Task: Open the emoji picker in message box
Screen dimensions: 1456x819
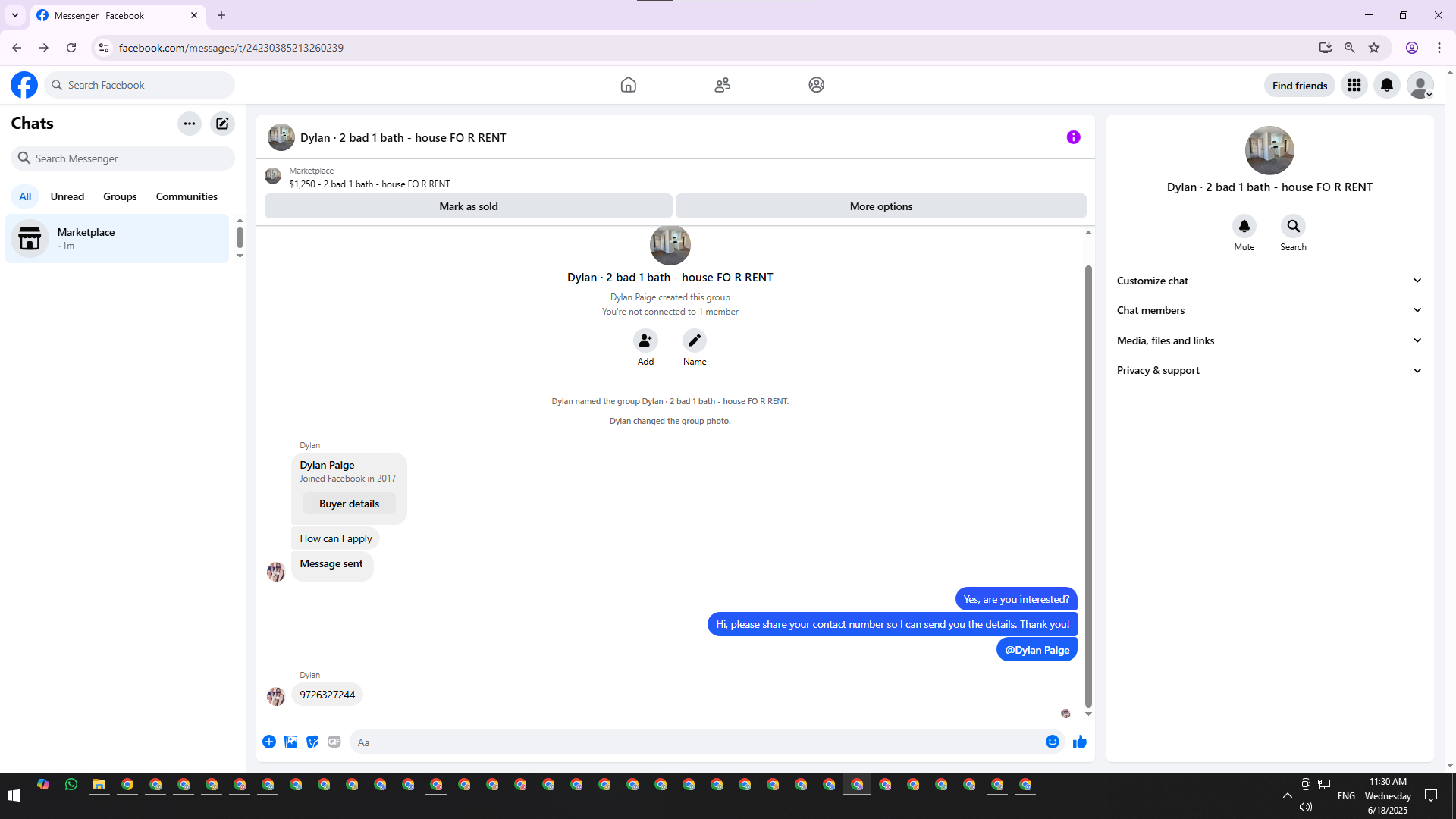Action: 1052,742
